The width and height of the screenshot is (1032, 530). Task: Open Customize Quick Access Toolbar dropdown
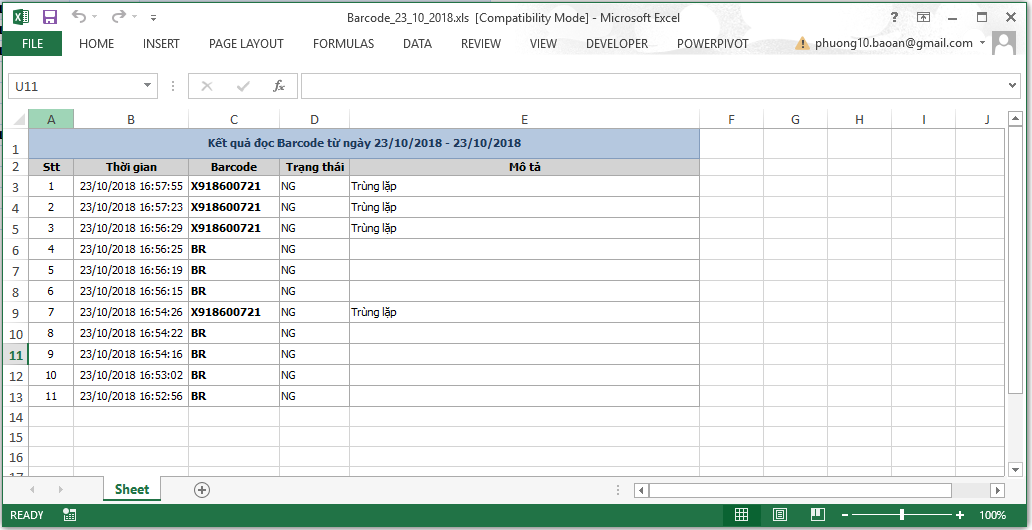tap(152, 18)
